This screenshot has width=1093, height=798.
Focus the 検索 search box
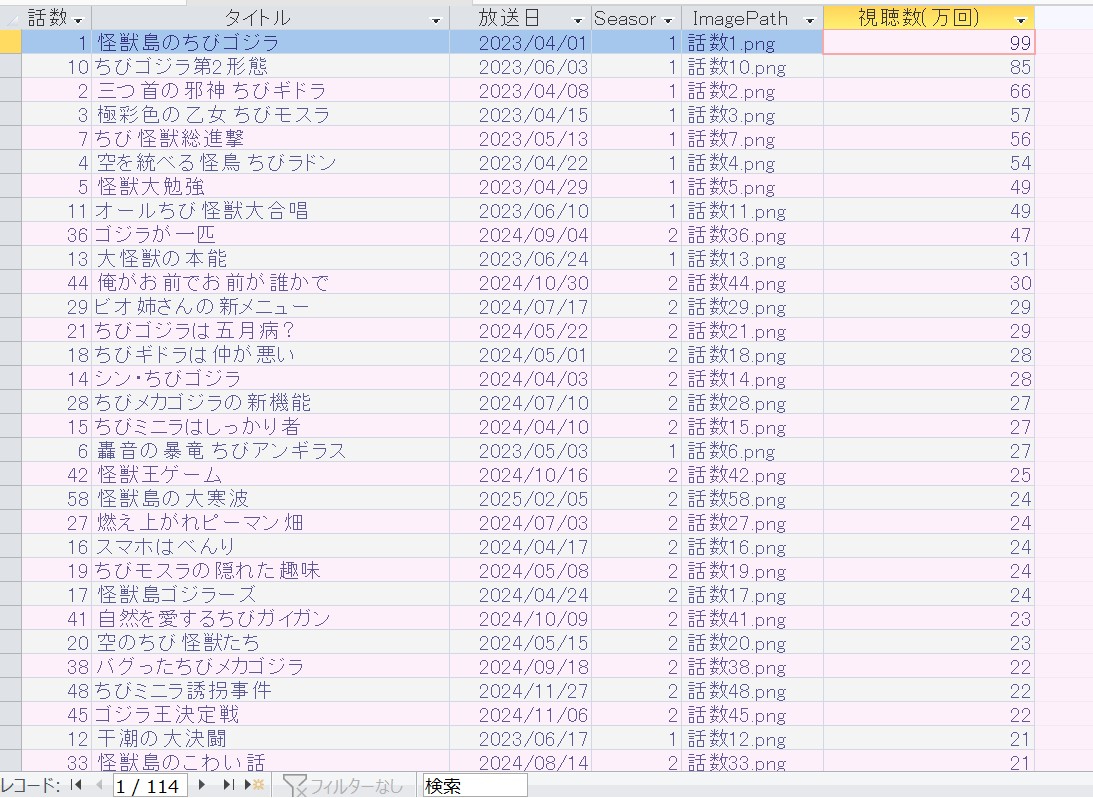[475, 785]
